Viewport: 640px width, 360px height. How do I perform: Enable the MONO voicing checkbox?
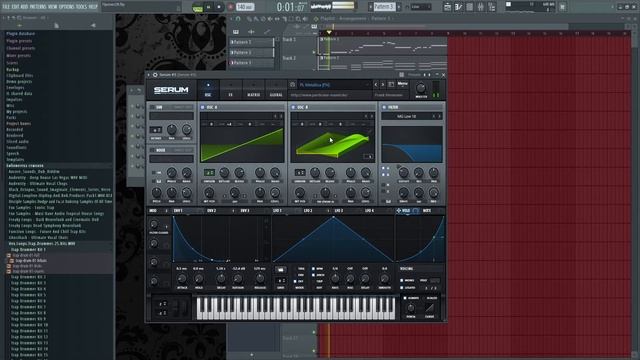coord(402,281)
